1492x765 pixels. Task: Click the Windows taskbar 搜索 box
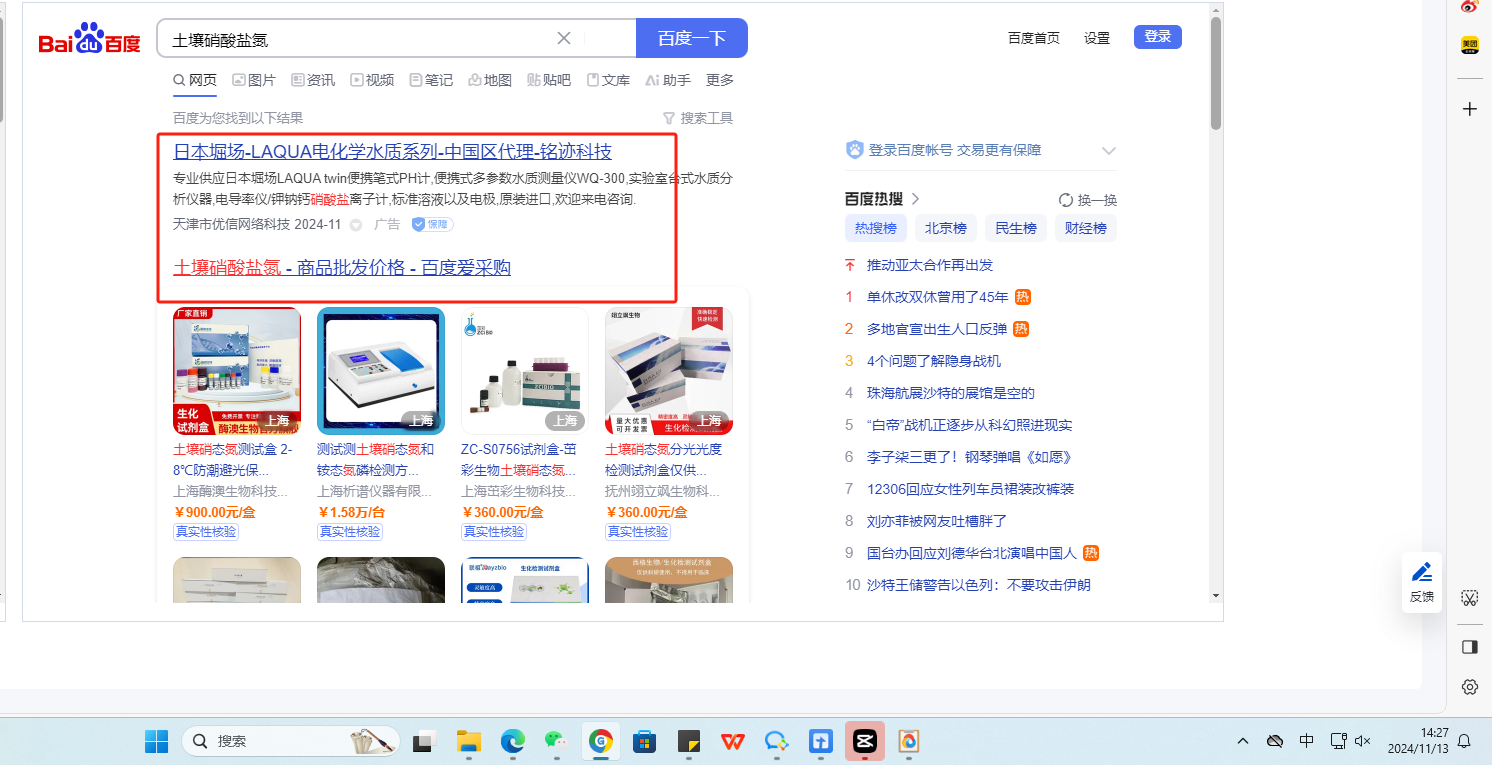[291, 741]
